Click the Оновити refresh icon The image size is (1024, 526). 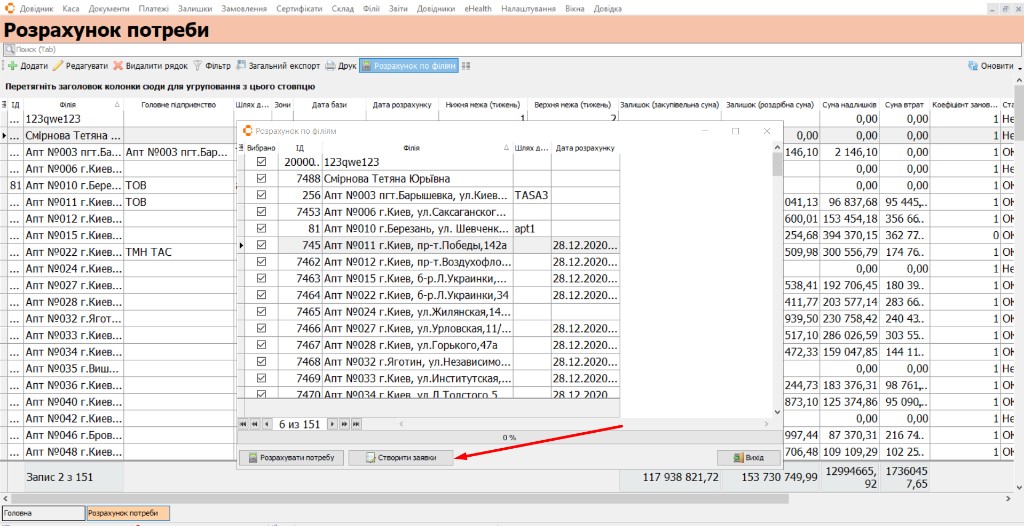(973, 66)
